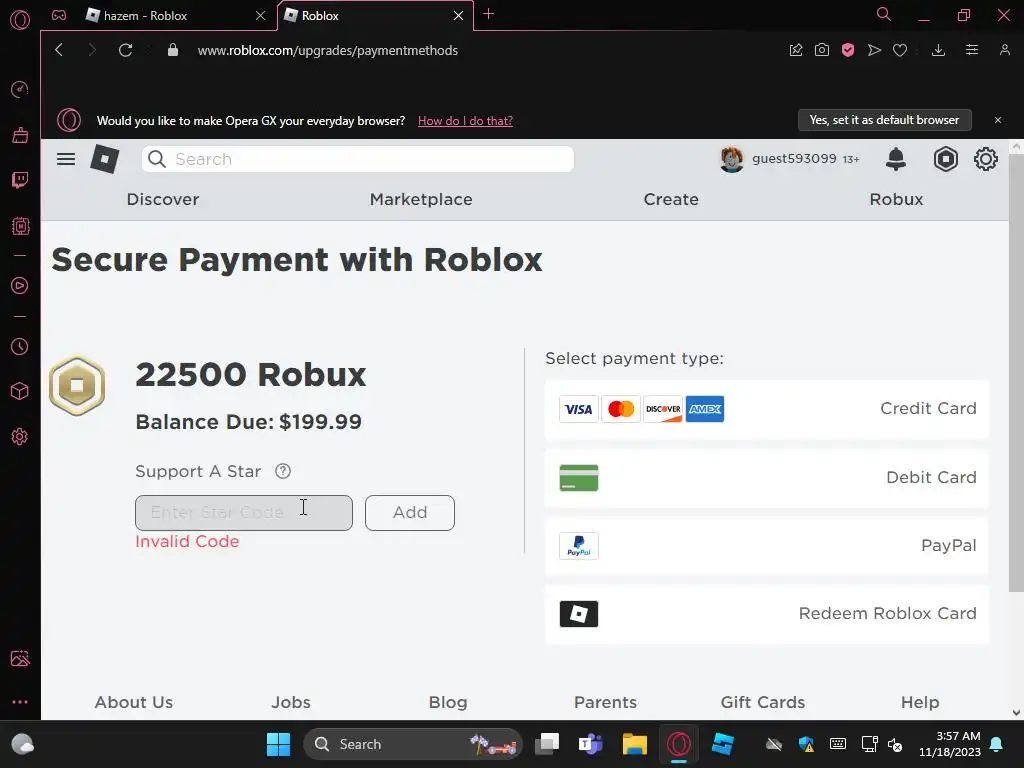Open Roblox settings gear icon

(985, 159)
